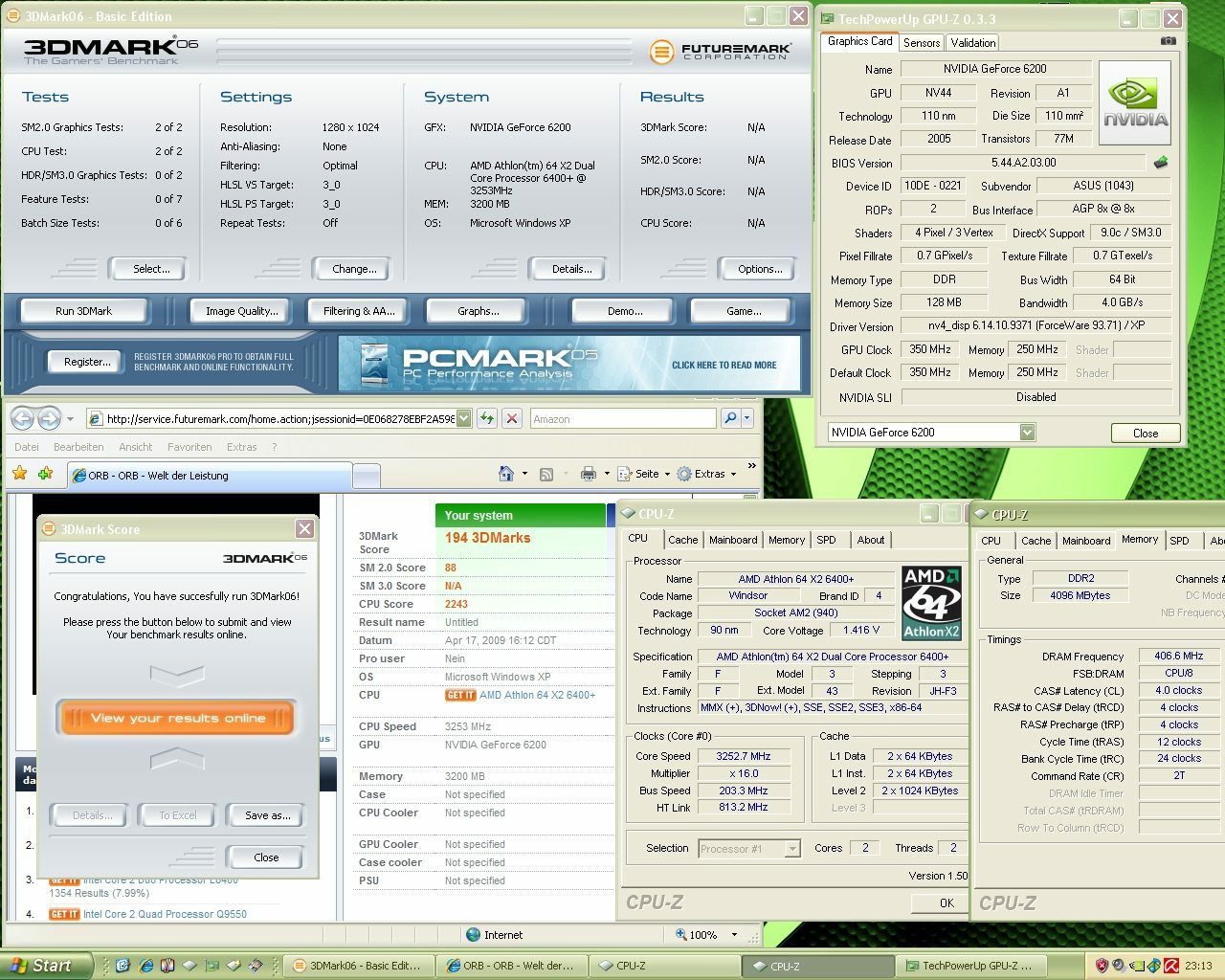The image size is (1225, 980).
Task: Expand the Home button dropdown arrow
Action: click(x=524, y=474)
